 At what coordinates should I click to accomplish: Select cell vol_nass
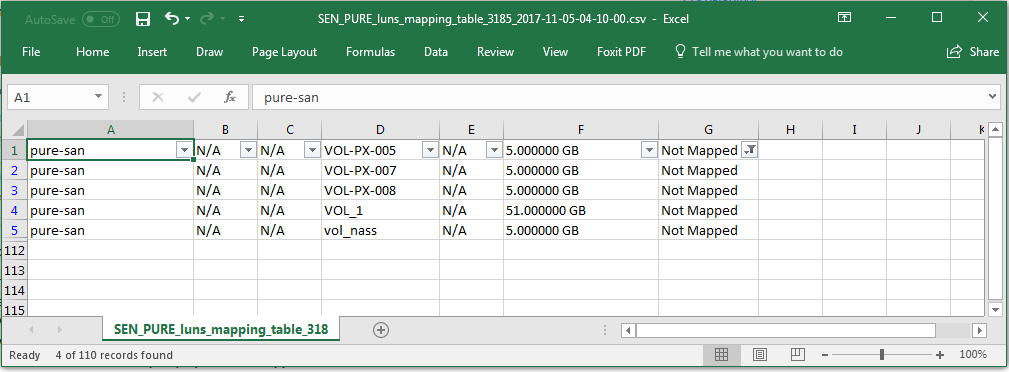[380, 230]
